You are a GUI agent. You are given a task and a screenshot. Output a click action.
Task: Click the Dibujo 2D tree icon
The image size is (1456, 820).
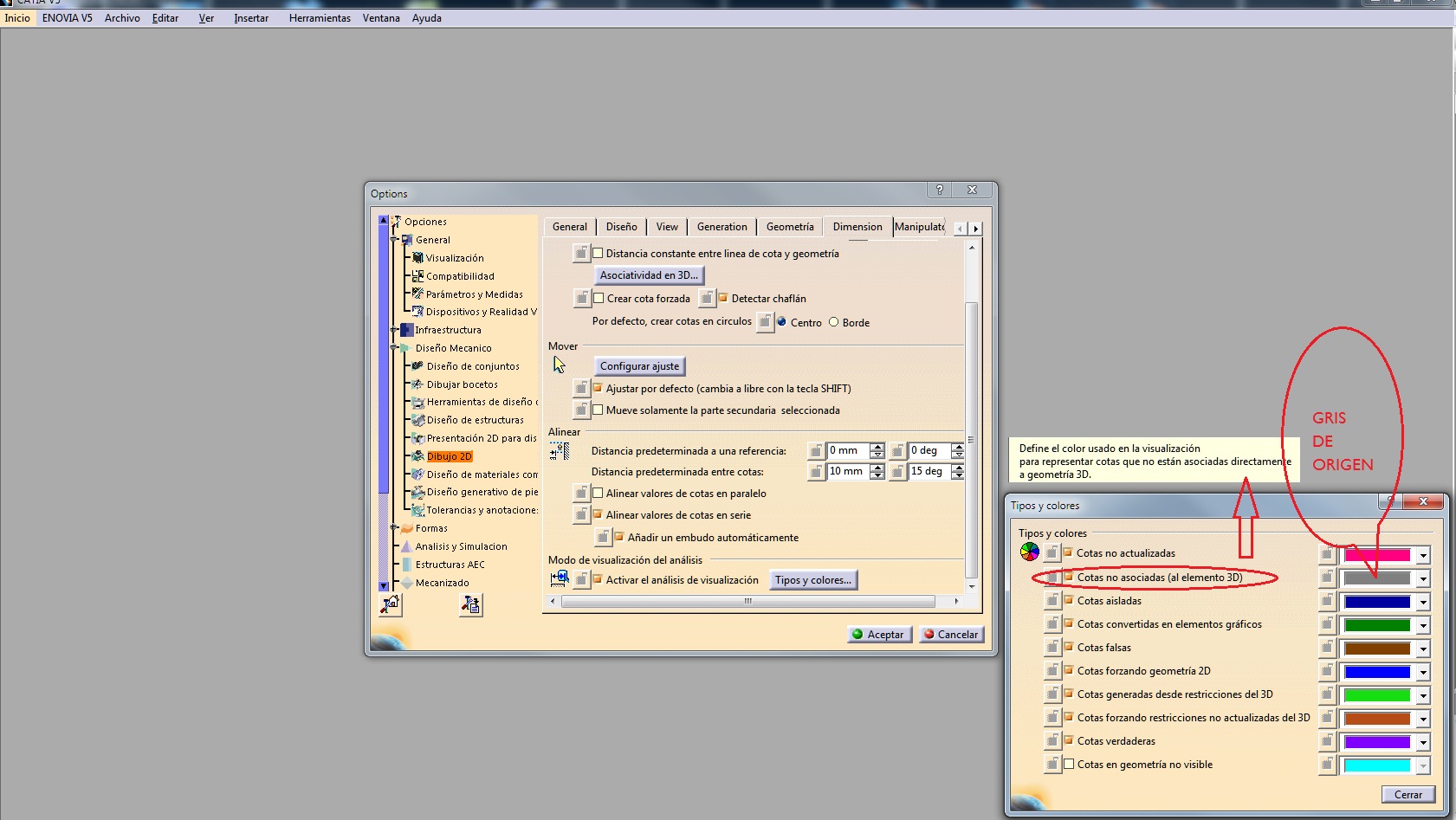click(417, 455)
